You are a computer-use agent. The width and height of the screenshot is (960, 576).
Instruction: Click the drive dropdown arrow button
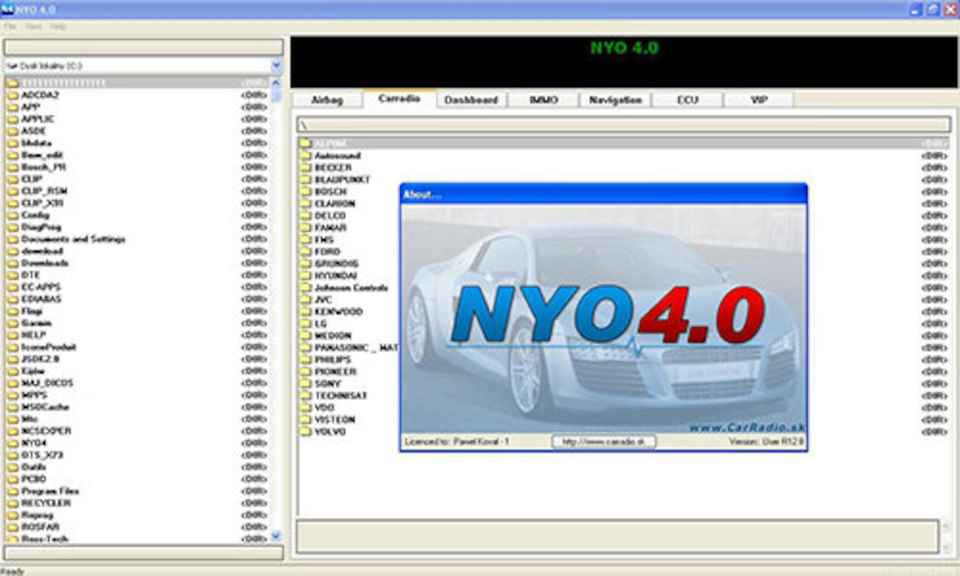(276, 65)
